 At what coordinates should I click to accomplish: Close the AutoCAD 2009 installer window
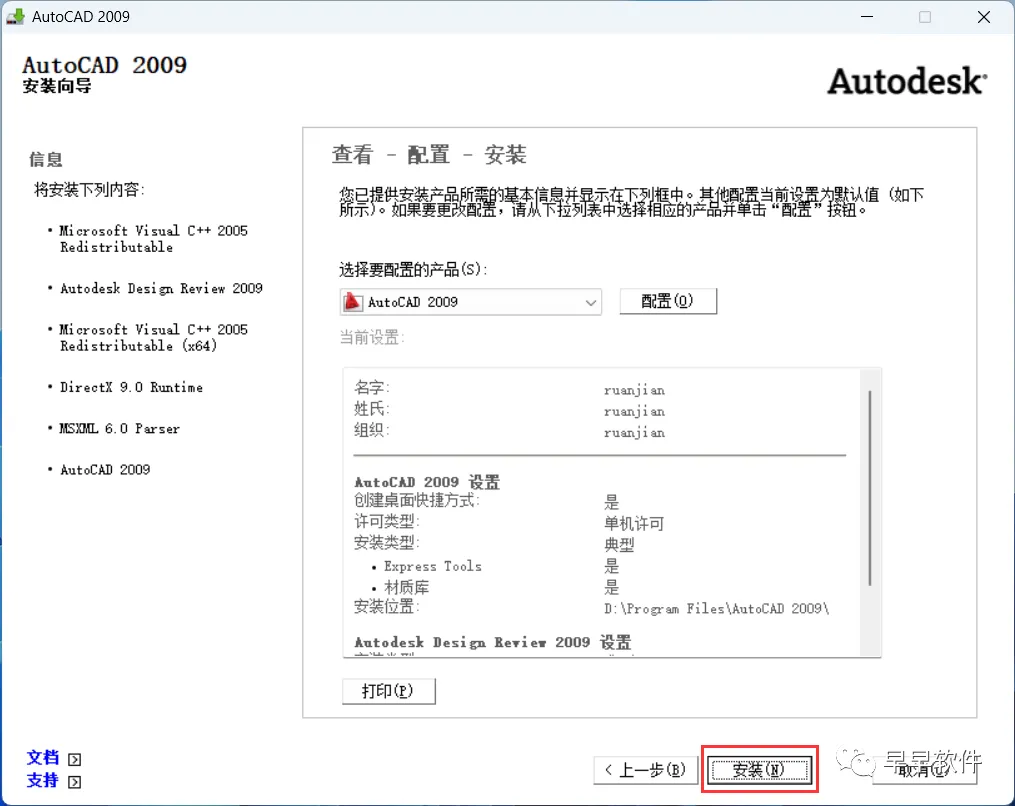coord(983,17)
